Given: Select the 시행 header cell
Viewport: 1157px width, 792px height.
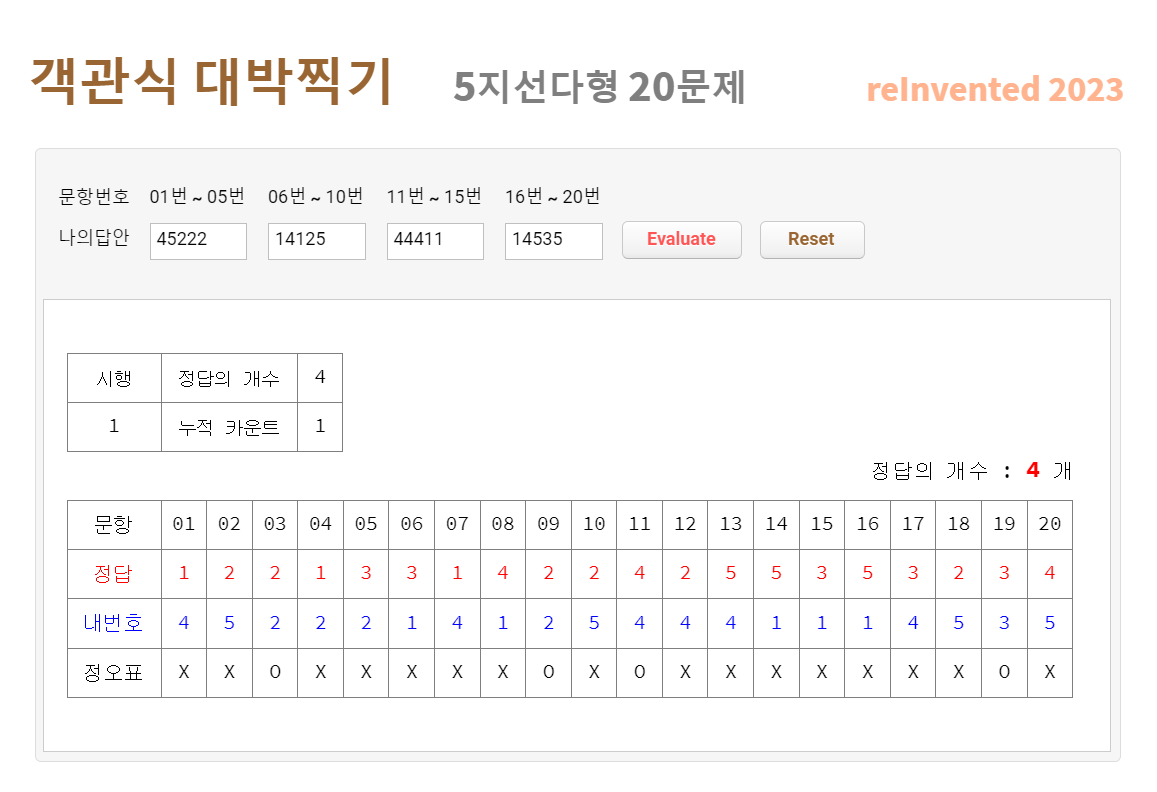Looking at the screenshot, I should 114,378.
